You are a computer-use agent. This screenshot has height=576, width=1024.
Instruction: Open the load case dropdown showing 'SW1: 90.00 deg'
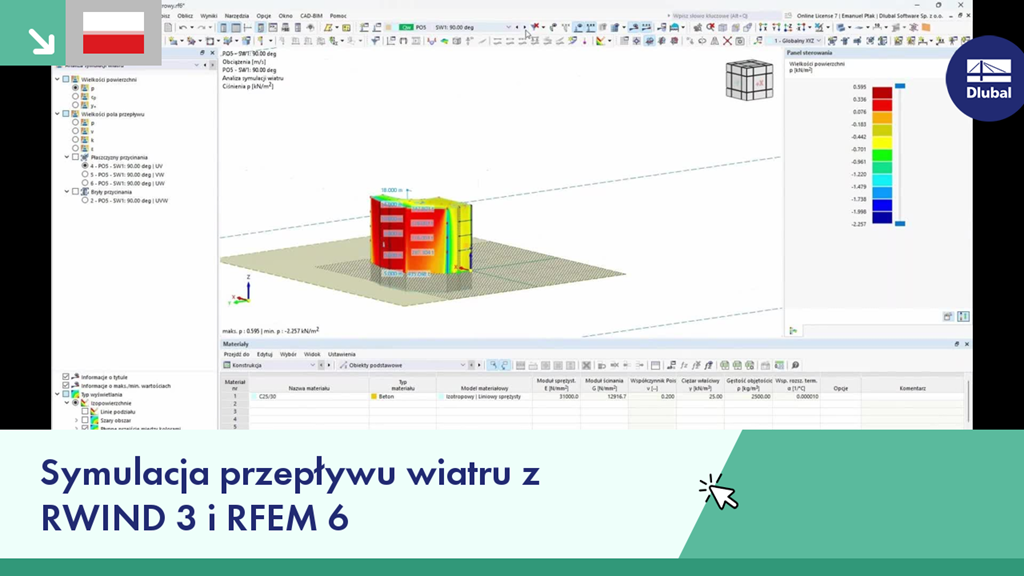[508, 27]
